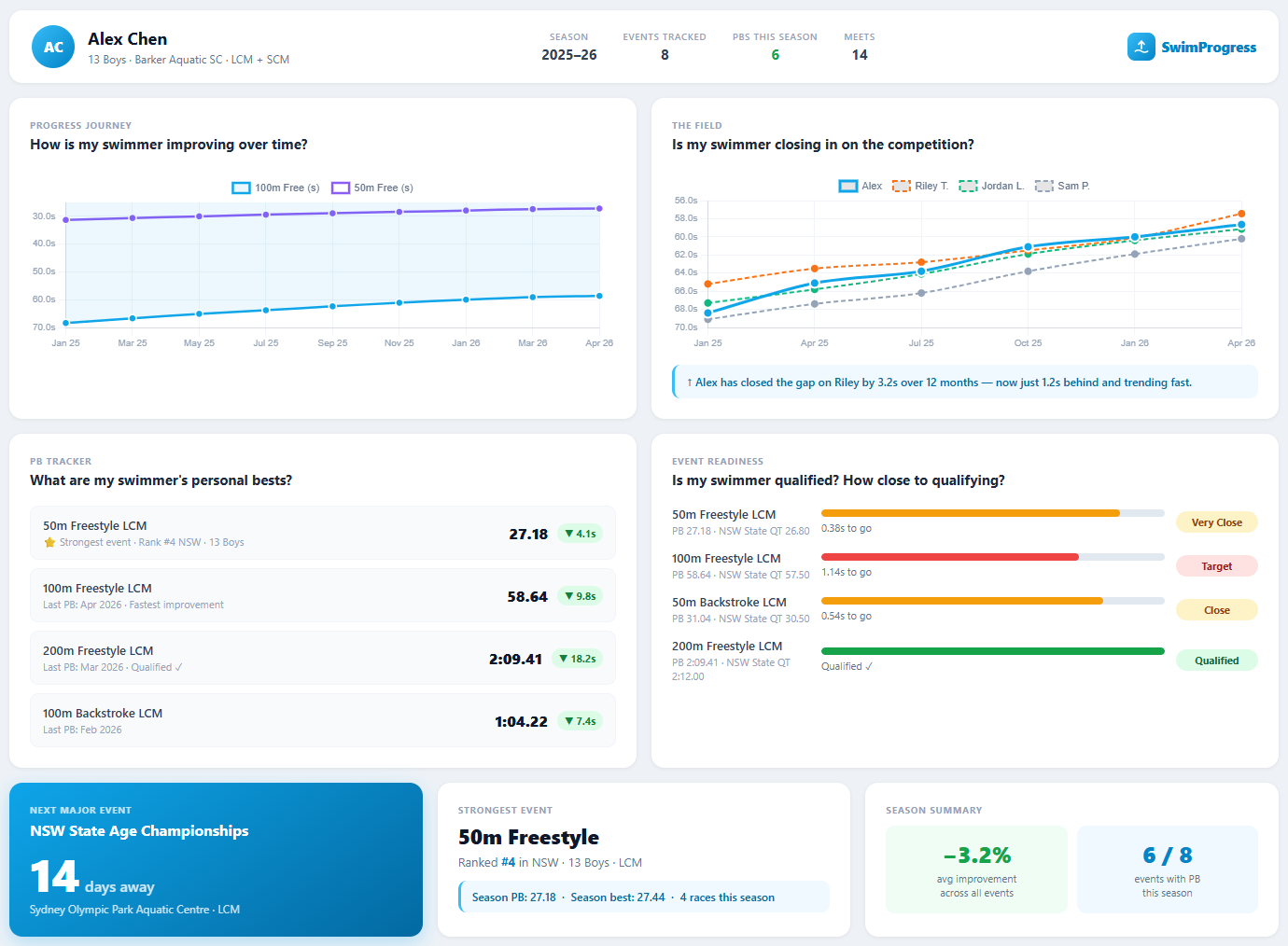This screenshot has height=946, width=1288.
Task: Click the PBs This Season value 6
Action: [775, 55]
